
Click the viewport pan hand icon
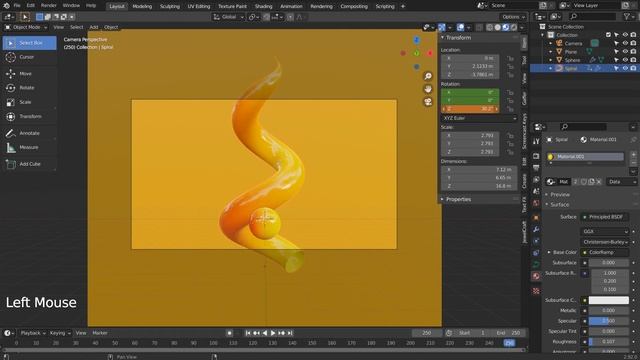point(428,89)
